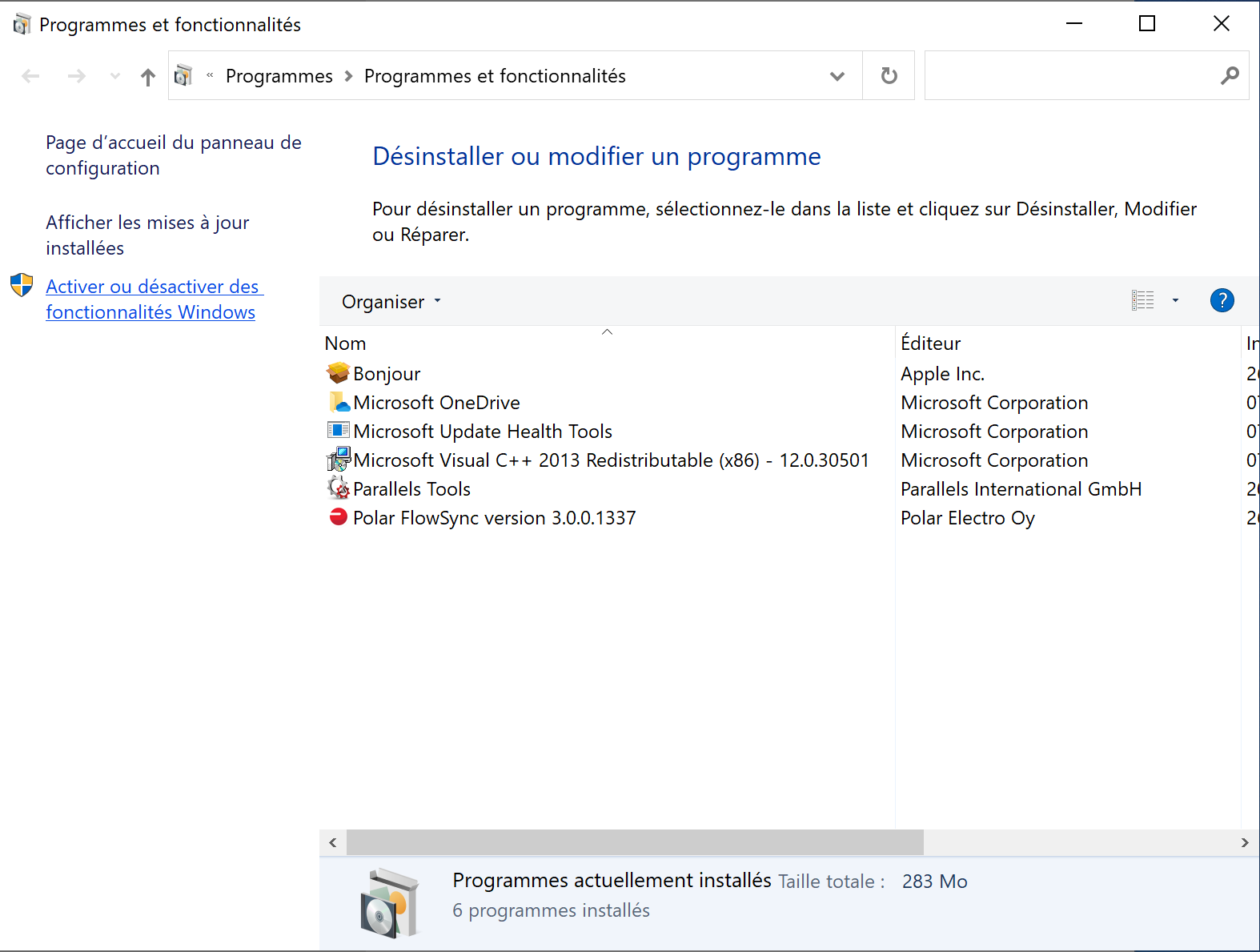Click the Microsoft OneDrive cloud icon
The height and width of the screenshot is (952, 1260).
[339, 402]
